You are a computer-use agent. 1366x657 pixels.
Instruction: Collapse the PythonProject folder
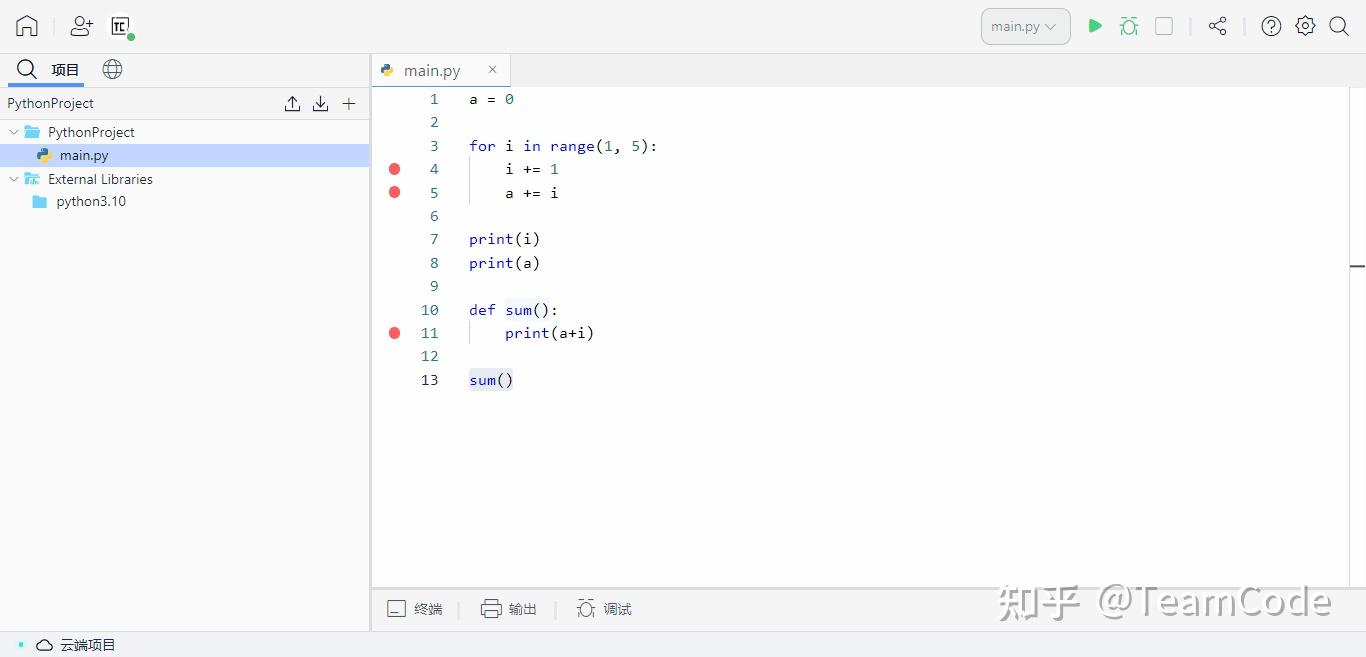tap(13, 132)
